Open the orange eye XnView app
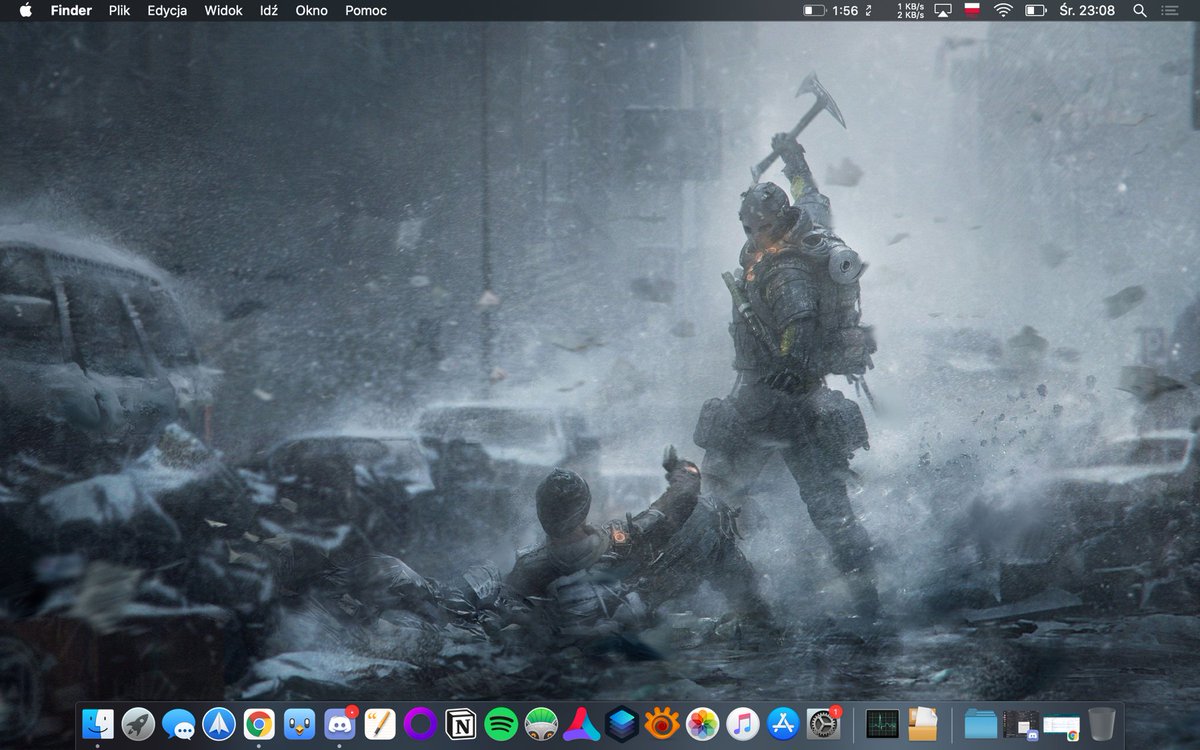 (x=662, y=723)
